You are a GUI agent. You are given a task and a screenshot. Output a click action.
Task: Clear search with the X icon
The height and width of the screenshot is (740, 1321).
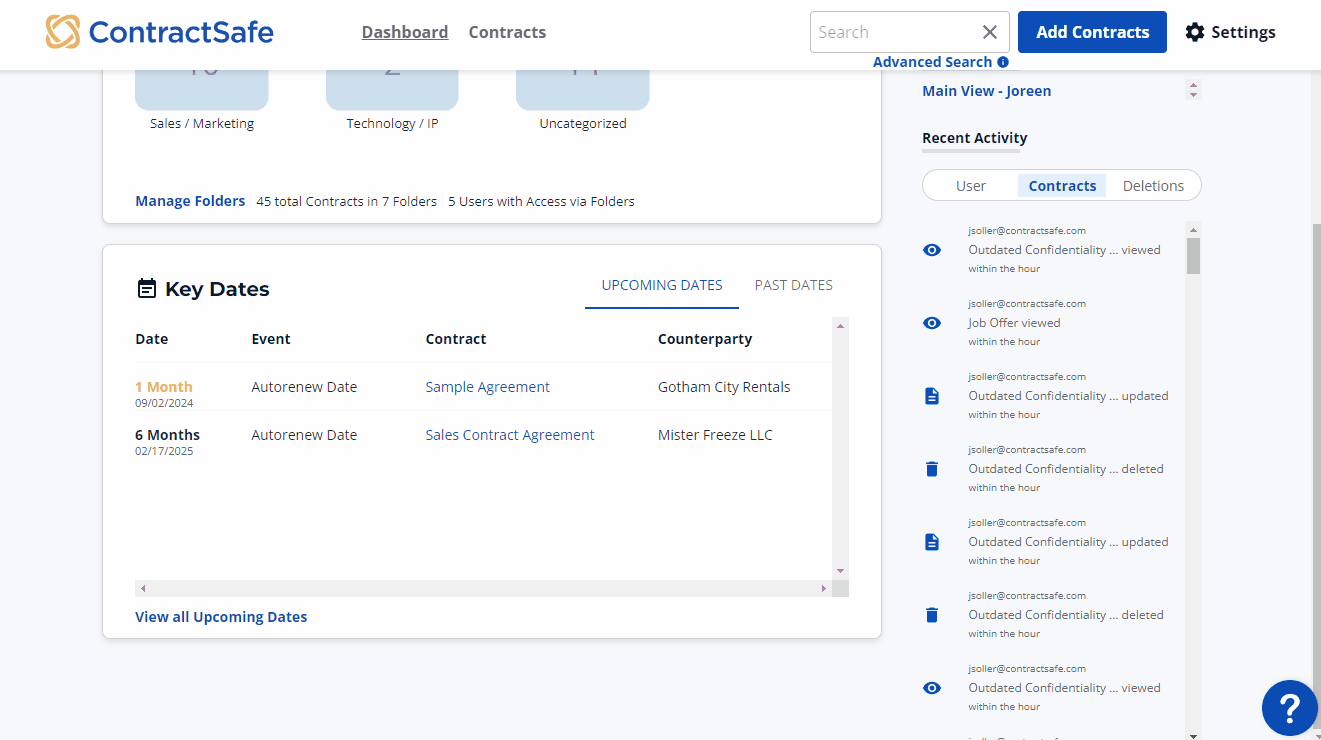[x=989, y=32]
